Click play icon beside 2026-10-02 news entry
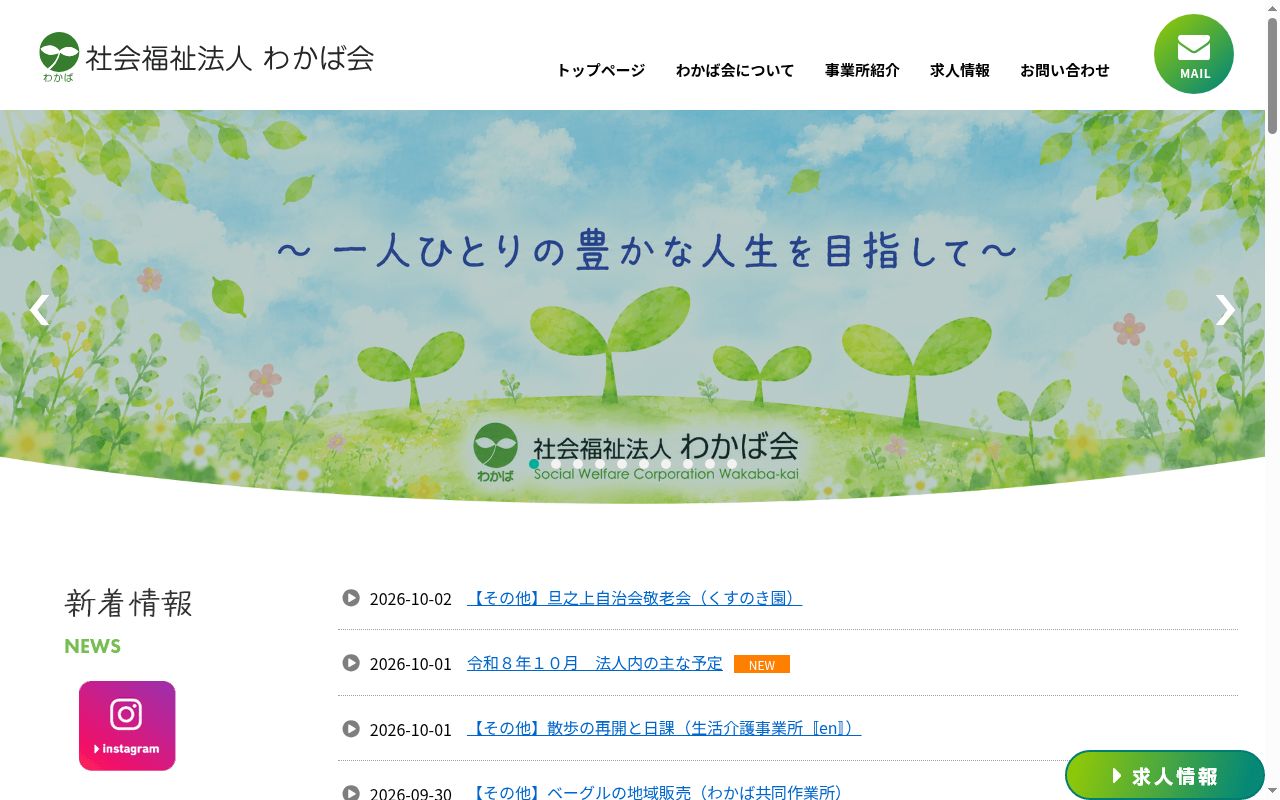This screenshot has height=800, width=1280. [351, 598]
